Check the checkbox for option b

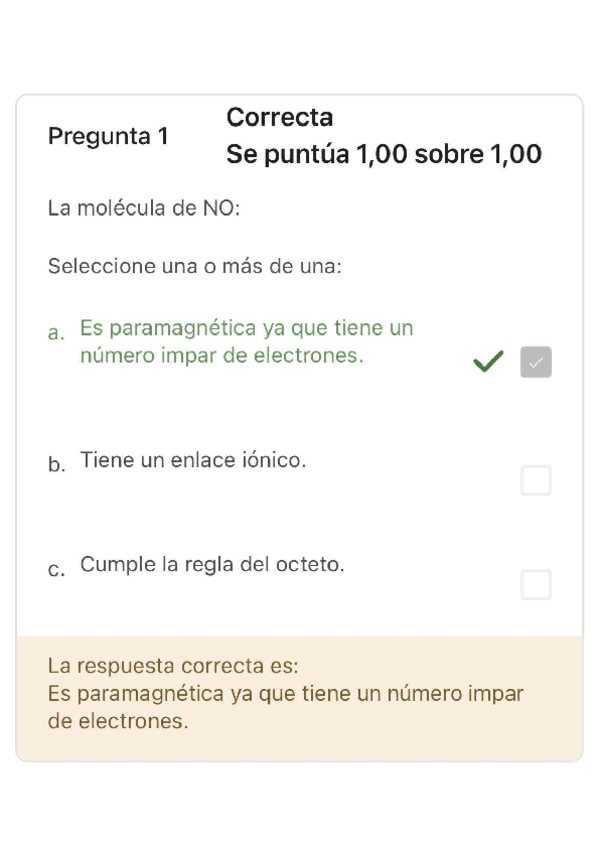click(535, 480)
